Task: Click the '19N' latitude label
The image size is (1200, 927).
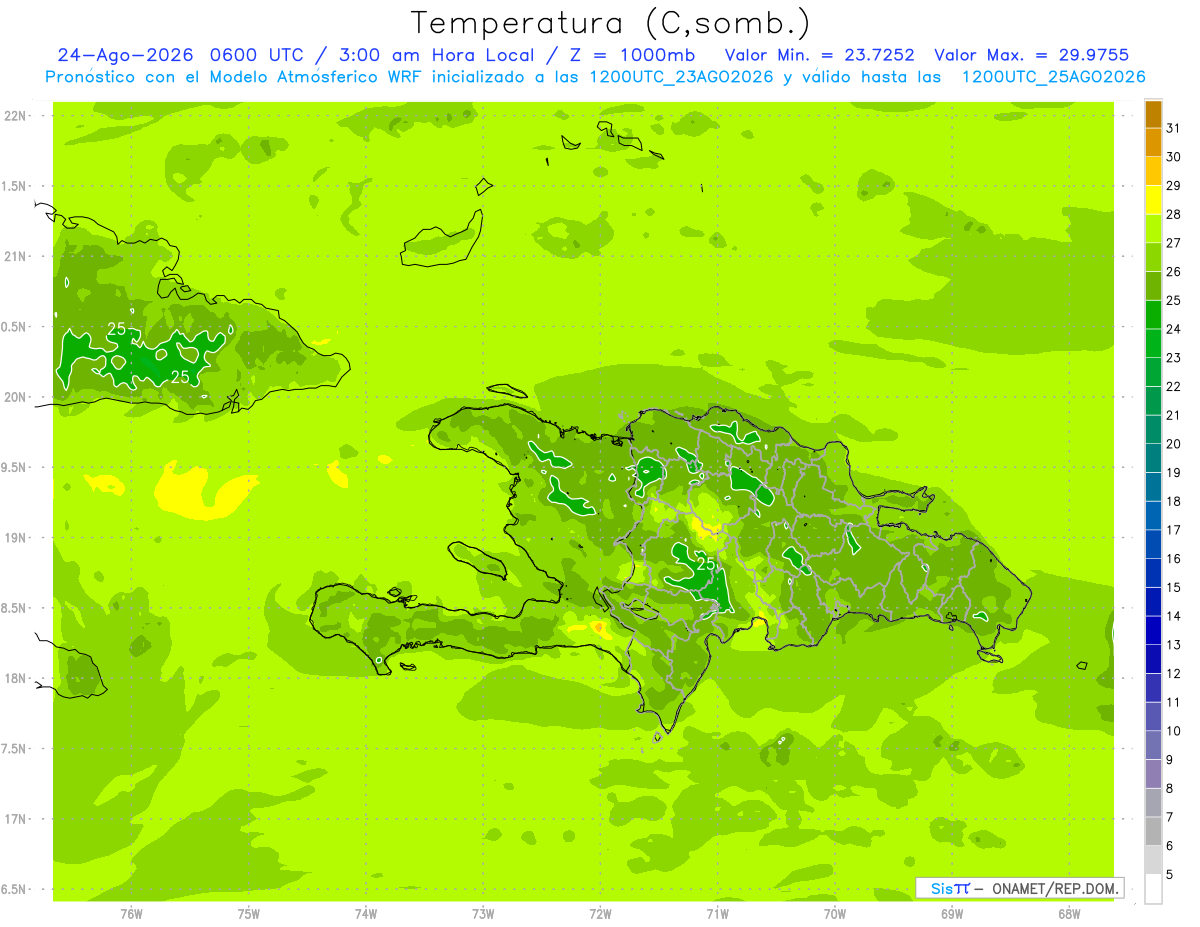Action: click(x=15, y=538)
